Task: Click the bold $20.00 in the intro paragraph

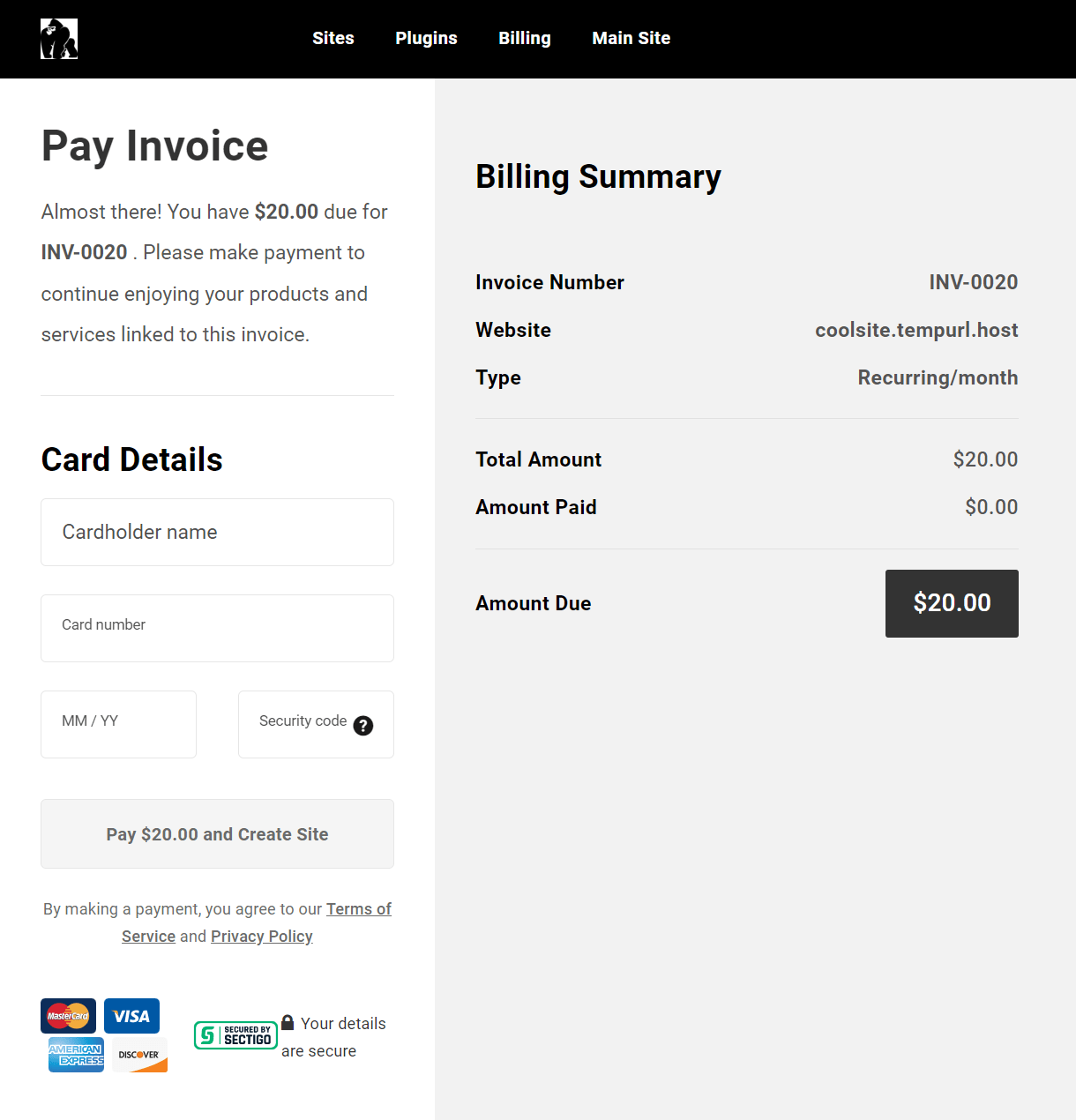Action: [287, 212]
